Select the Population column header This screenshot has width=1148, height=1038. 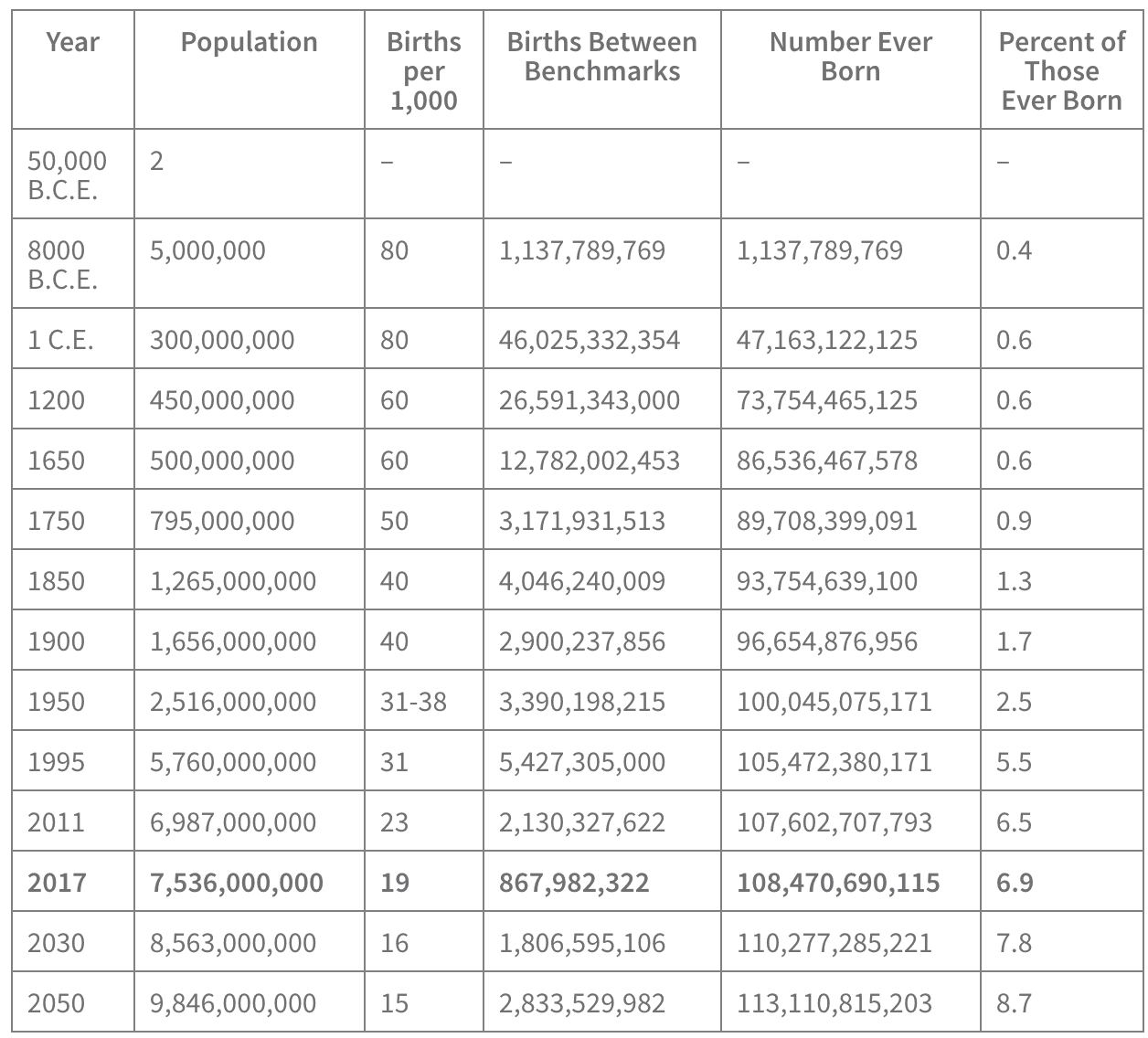pyautogui.click(x=249, y=42)
